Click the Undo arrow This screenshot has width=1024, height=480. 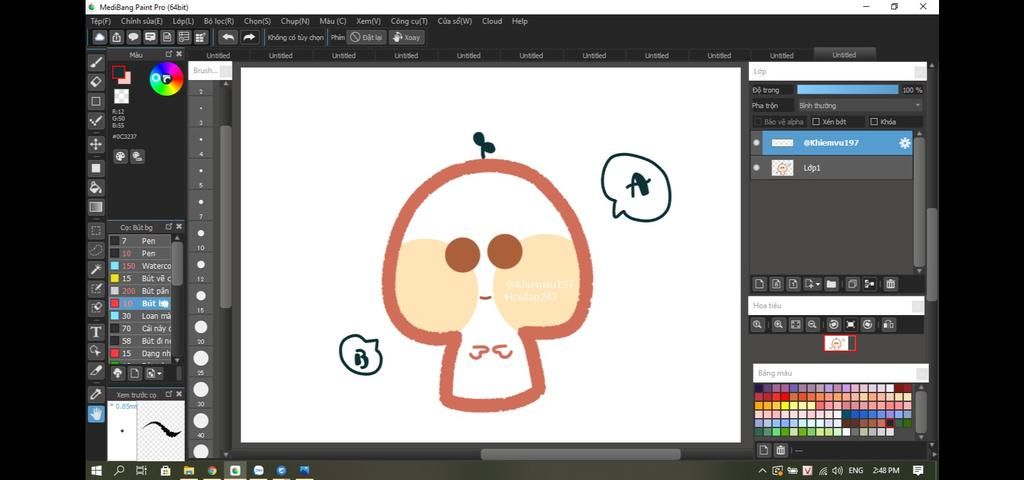[228, 37]
